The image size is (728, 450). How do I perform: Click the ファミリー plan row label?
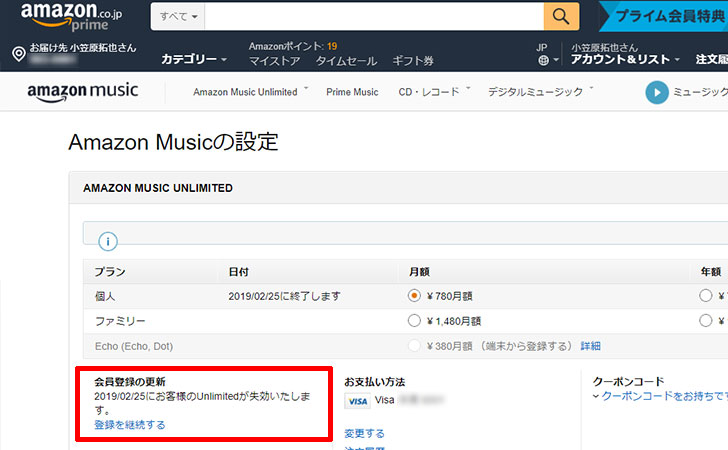[x=120, y=321]
